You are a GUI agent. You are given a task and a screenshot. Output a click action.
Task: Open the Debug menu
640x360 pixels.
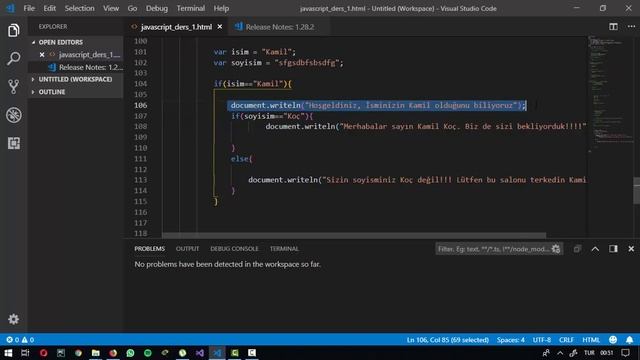(157, 8)
